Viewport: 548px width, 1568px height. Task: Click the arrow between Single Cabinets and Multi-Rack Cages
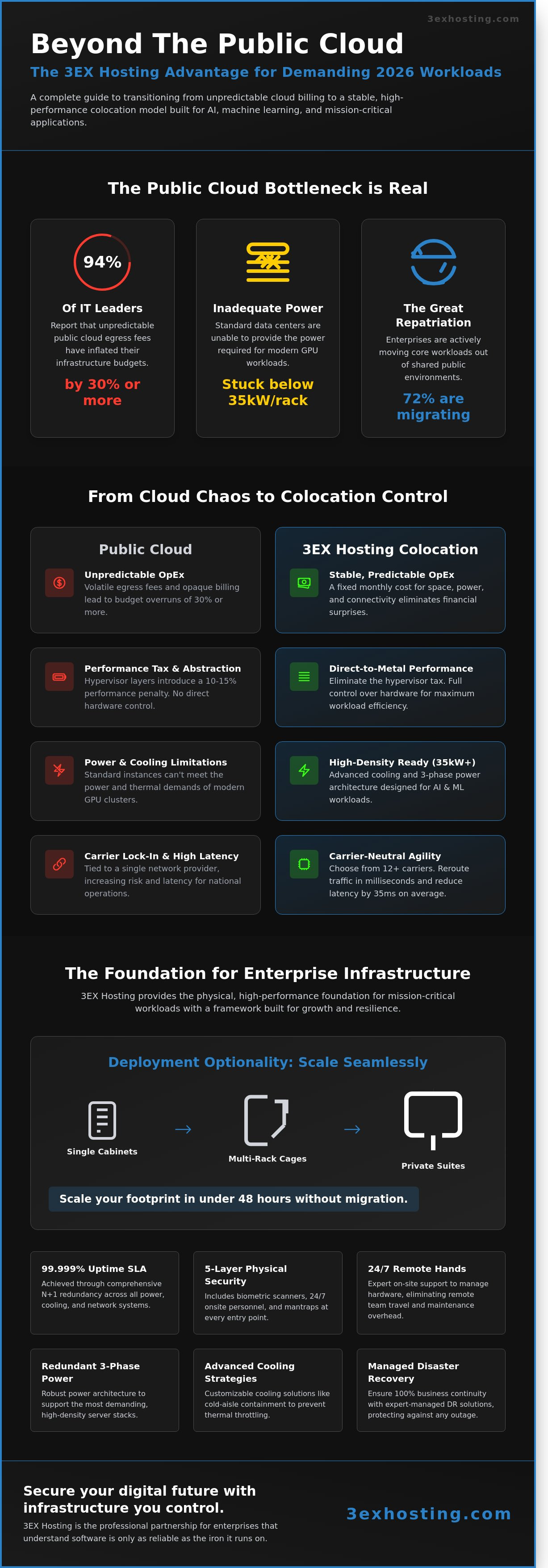(183, 1129)
